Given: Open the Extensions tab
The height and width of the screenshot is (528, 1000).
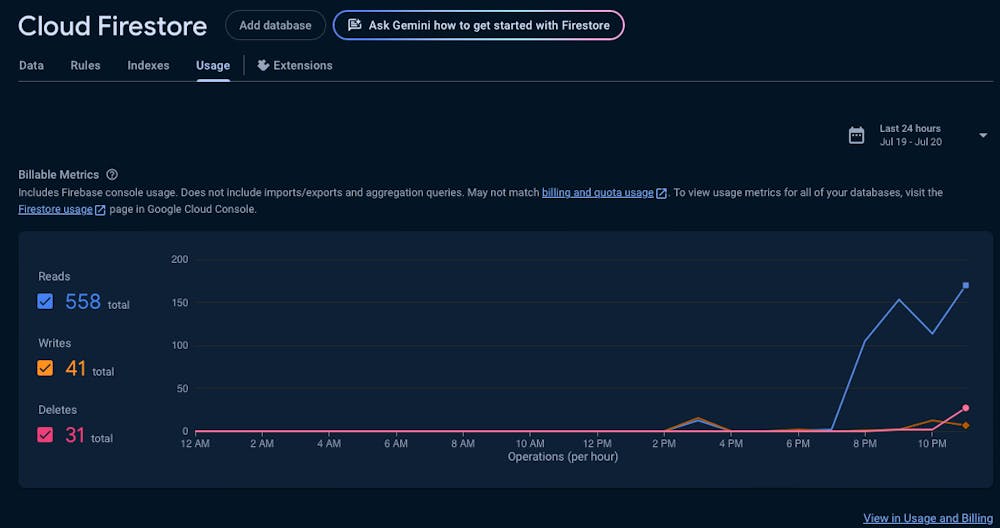Looking at the screenshot, I should pyautogui.click(x=295, y=65).
